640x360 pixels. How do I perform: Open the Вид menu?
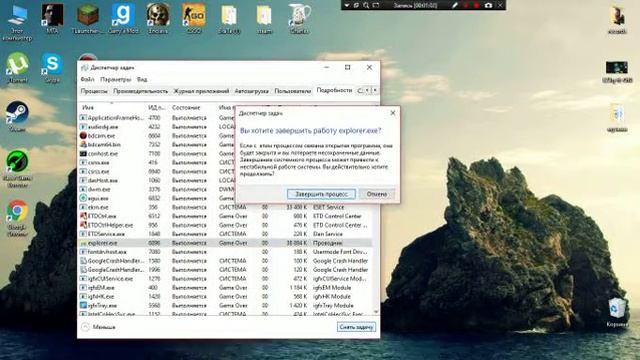(142, 79)
